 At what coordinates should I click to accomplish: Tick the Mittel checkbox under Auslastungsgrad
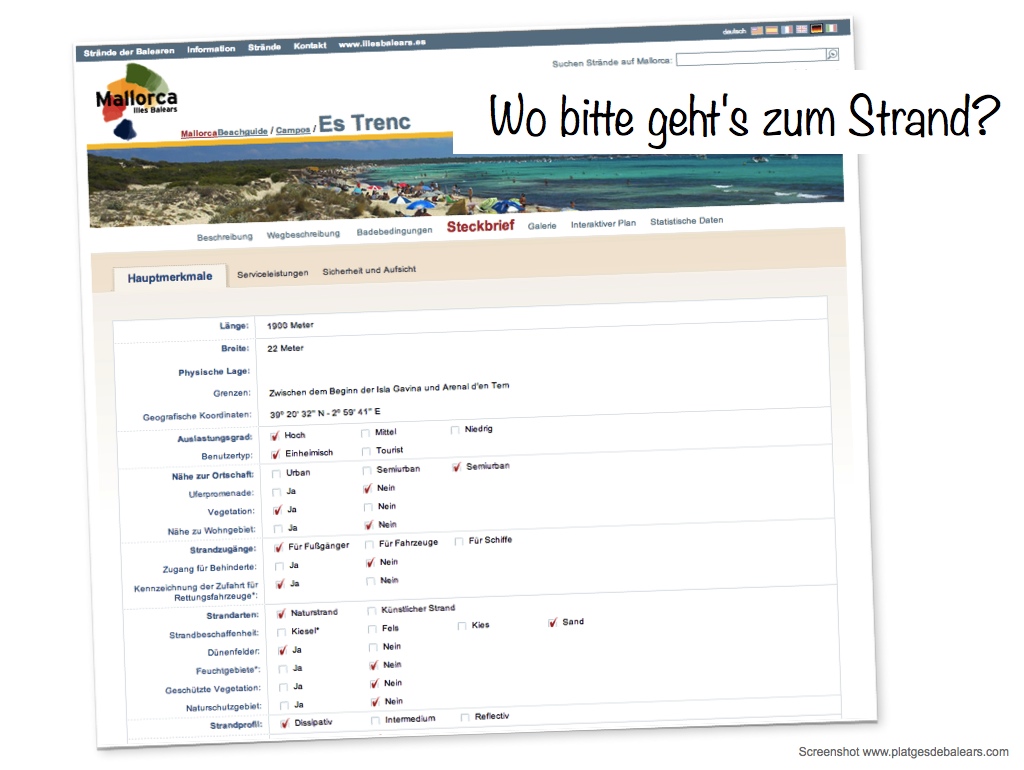pos(366,433)
